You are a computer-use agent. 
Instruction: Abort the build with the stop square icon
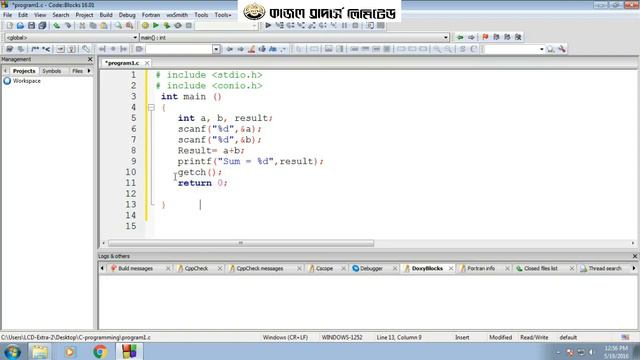189,26
